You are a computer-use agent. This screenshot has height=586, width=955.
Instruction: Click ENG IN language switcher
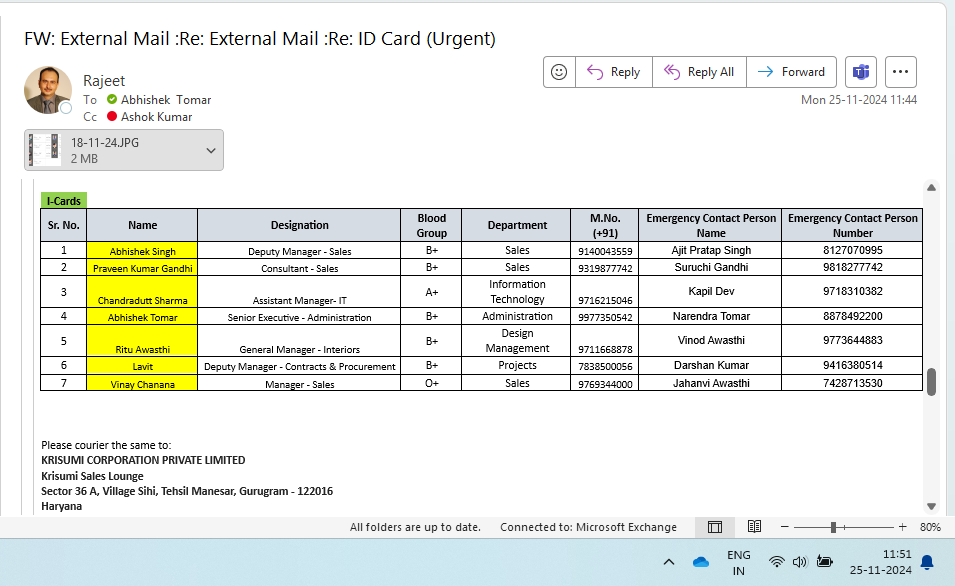738,562
